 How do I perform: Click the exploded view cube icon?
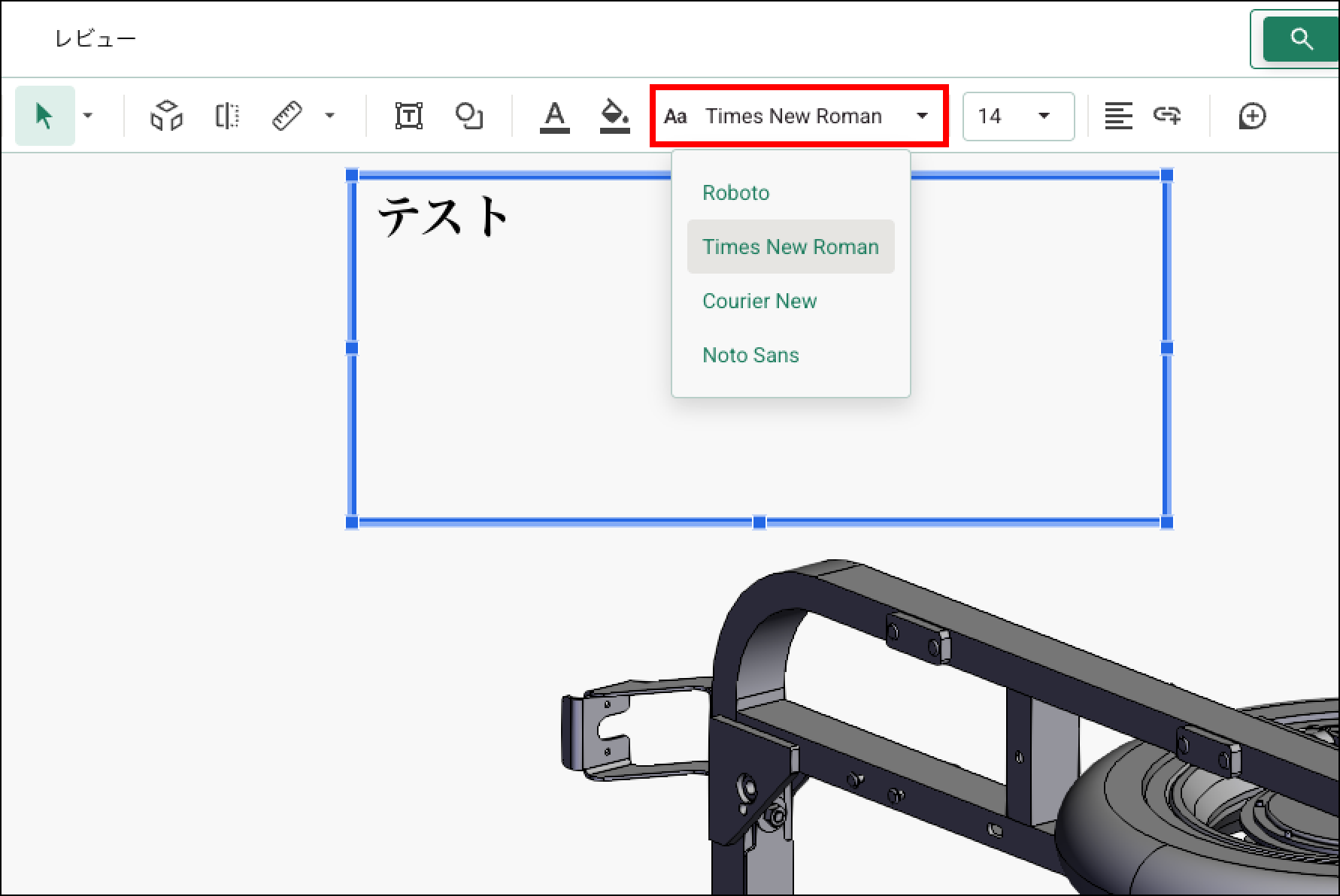(166, 116)
